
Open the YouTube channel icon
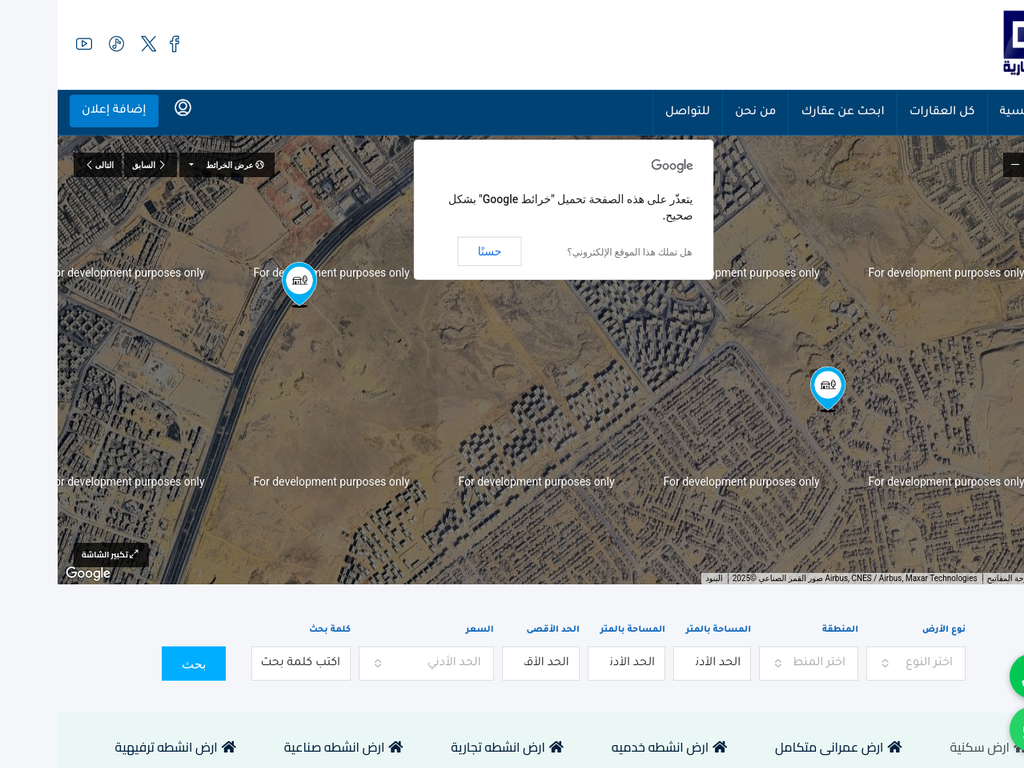(84, 44)
